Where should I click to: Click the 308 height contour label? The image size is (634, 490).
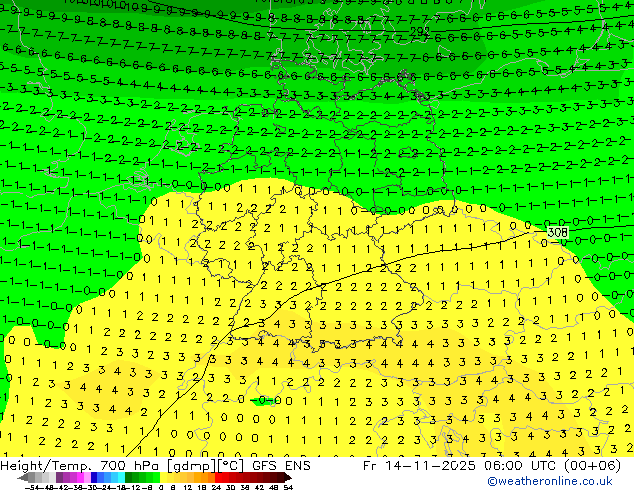pos(558,232)
